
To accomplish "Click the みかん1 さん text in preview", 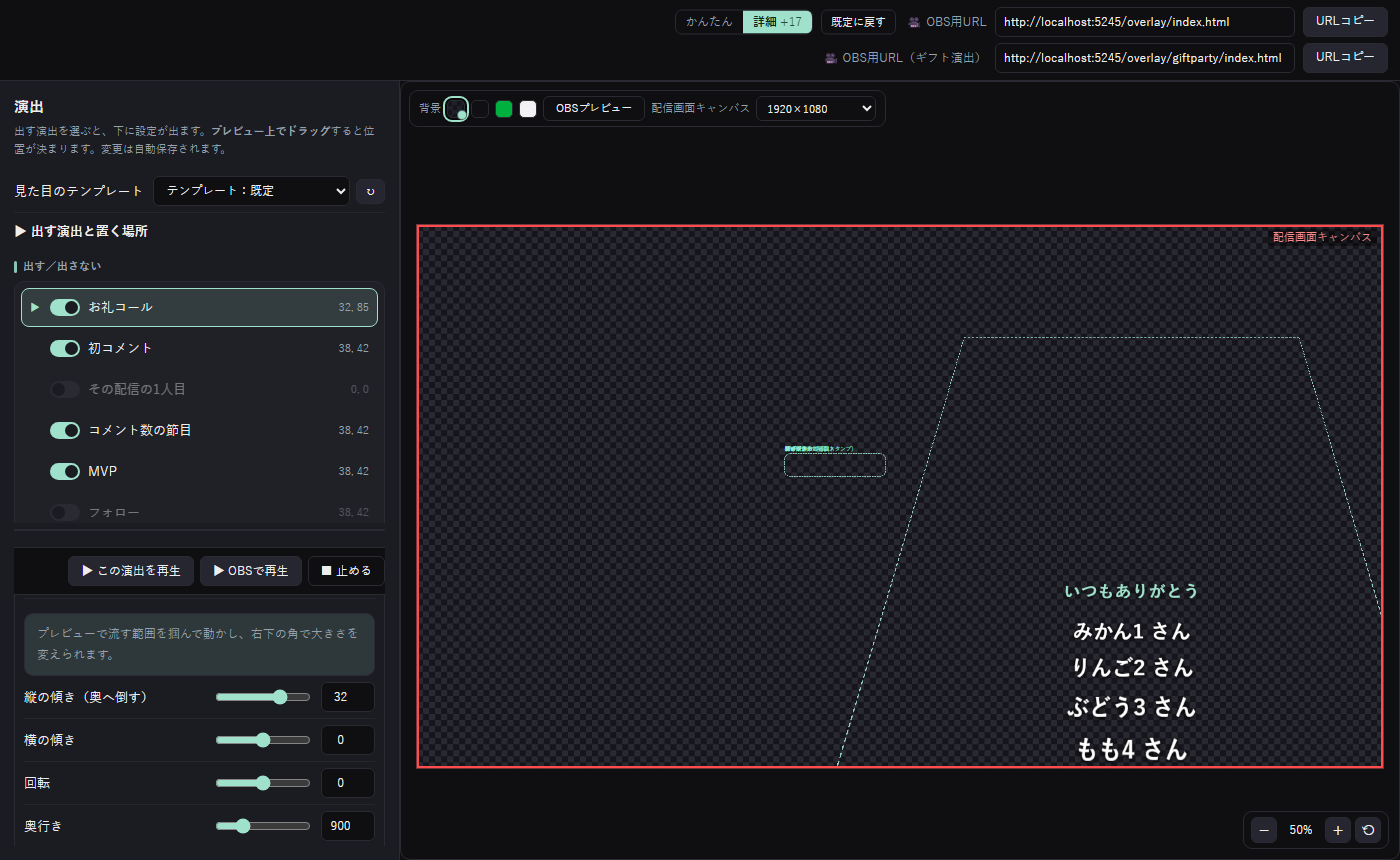I will pyautogui.click(x=1131, y=631).
